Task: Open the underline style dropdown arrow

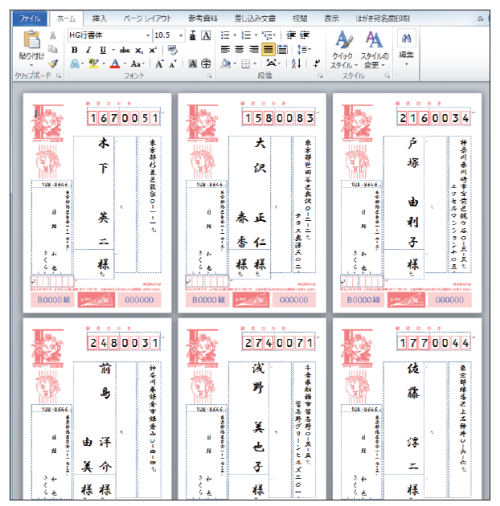Action: [x=113, y=50]
